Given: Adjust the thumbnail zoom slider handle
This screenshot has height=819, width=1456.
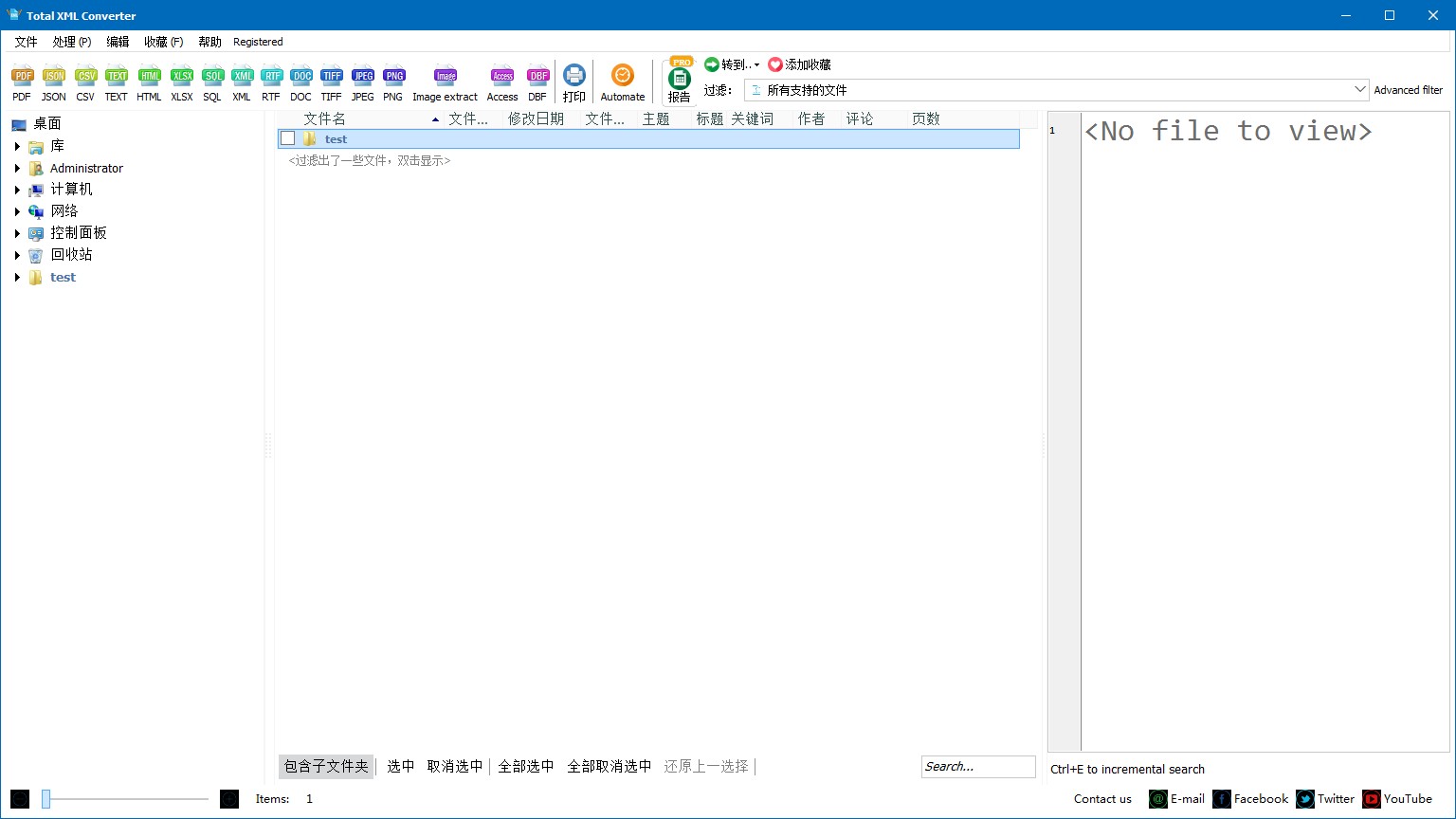Looking at the screenshot, I should tap(45, 799).
